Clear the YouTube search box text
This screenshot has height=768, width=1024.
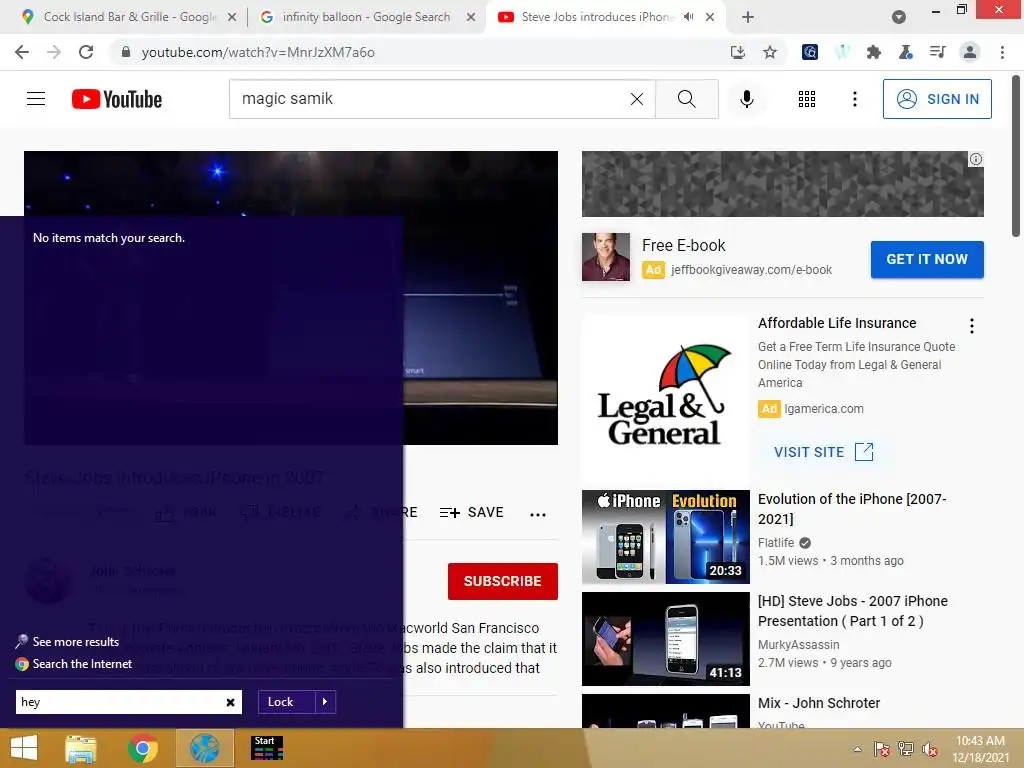637,99
